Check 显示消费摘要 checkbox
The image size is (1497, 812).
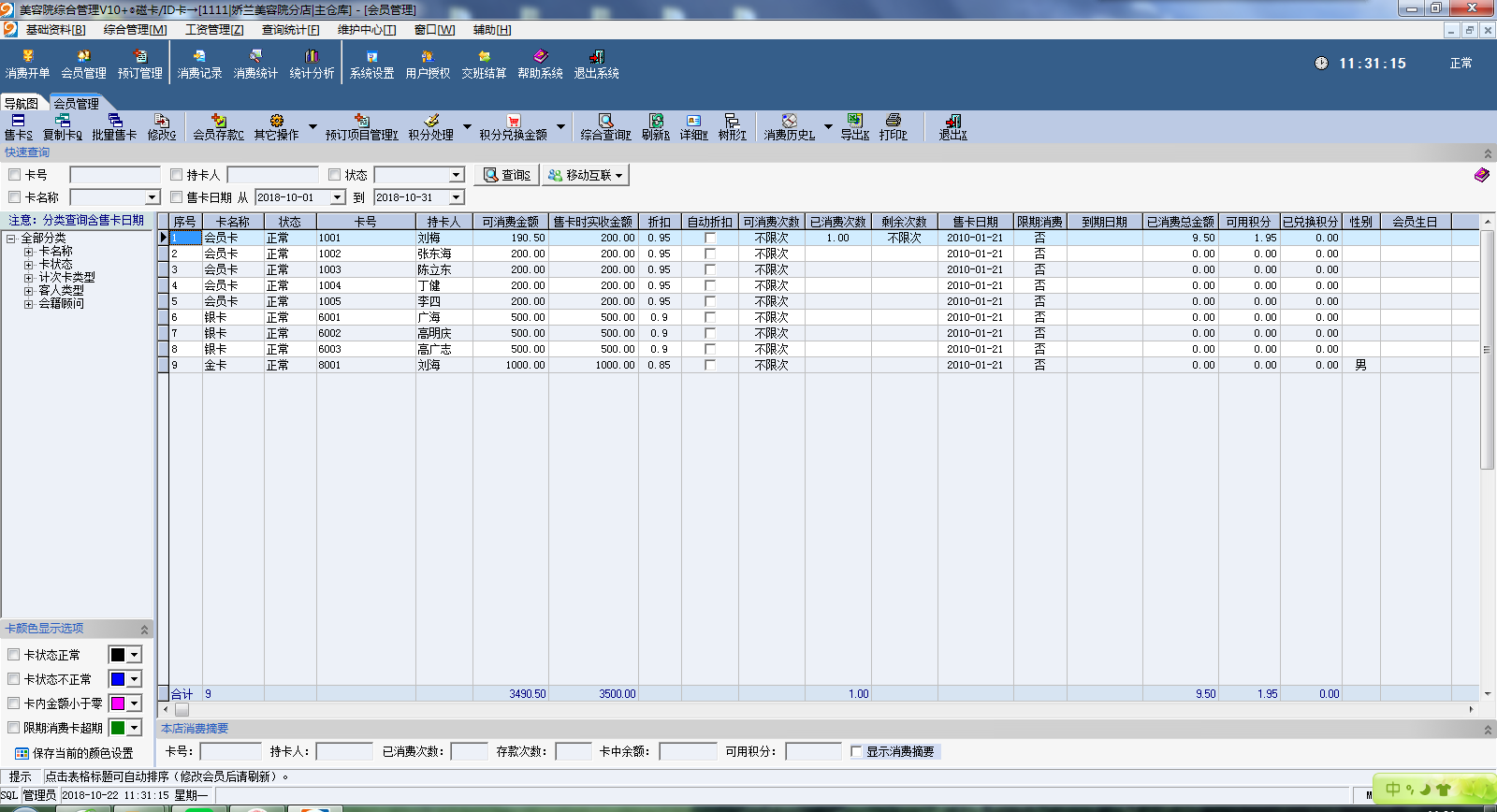[x=857, y=751]
